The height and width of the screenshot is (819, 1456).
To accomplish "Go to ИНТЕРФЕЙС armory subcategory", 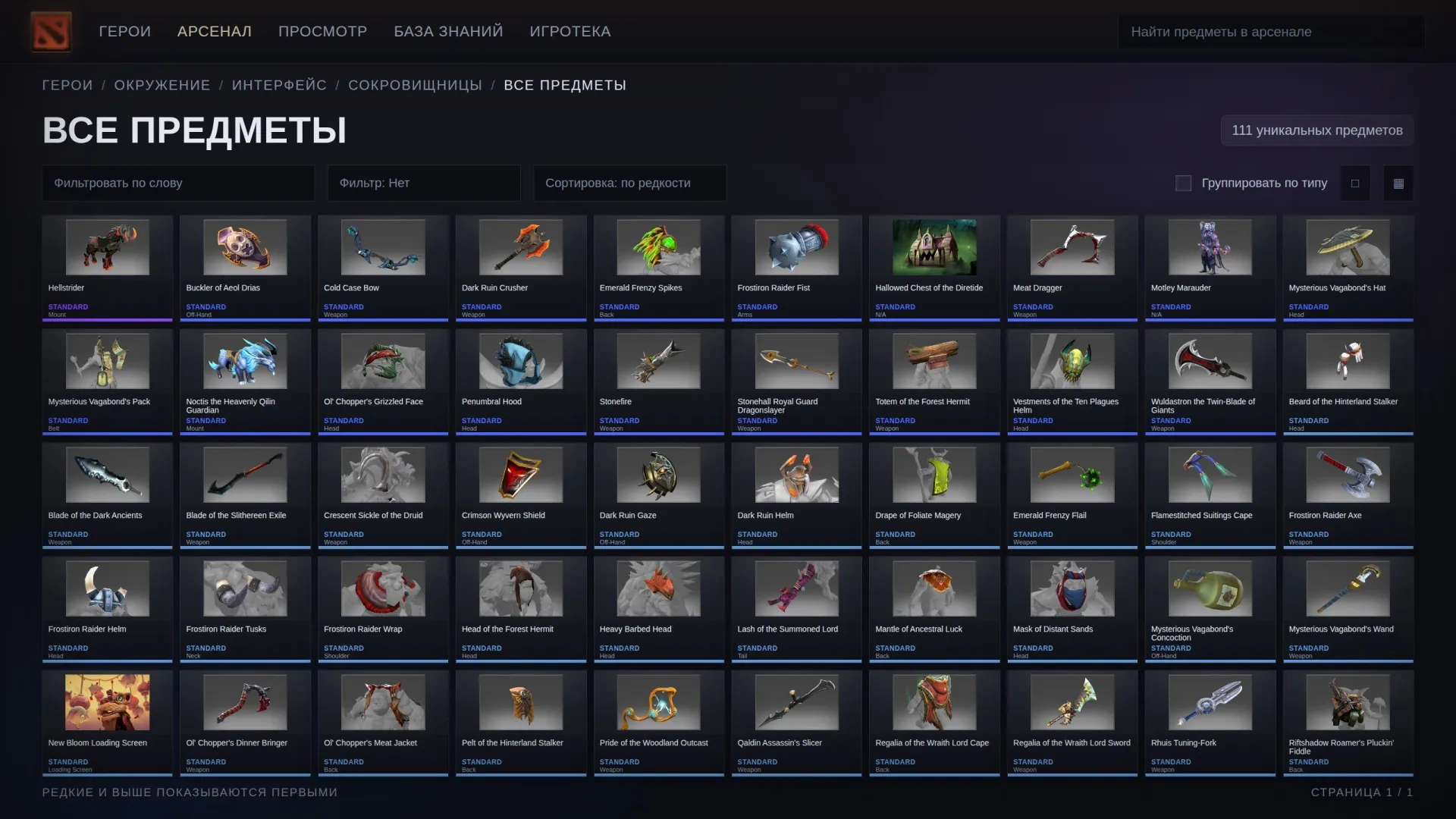I will (x=279, y=85).
